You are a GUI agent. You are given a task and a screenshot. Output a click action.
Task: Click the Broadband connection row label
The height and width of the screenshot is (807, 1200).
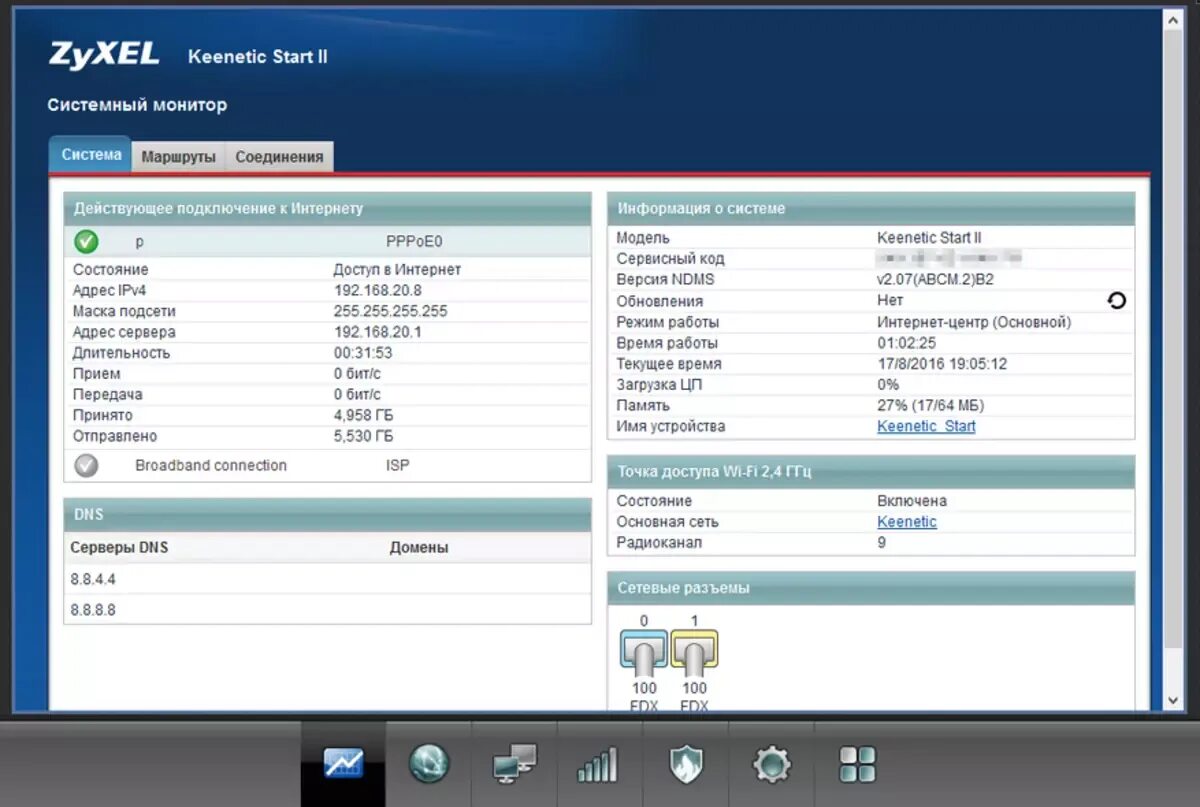211,465
